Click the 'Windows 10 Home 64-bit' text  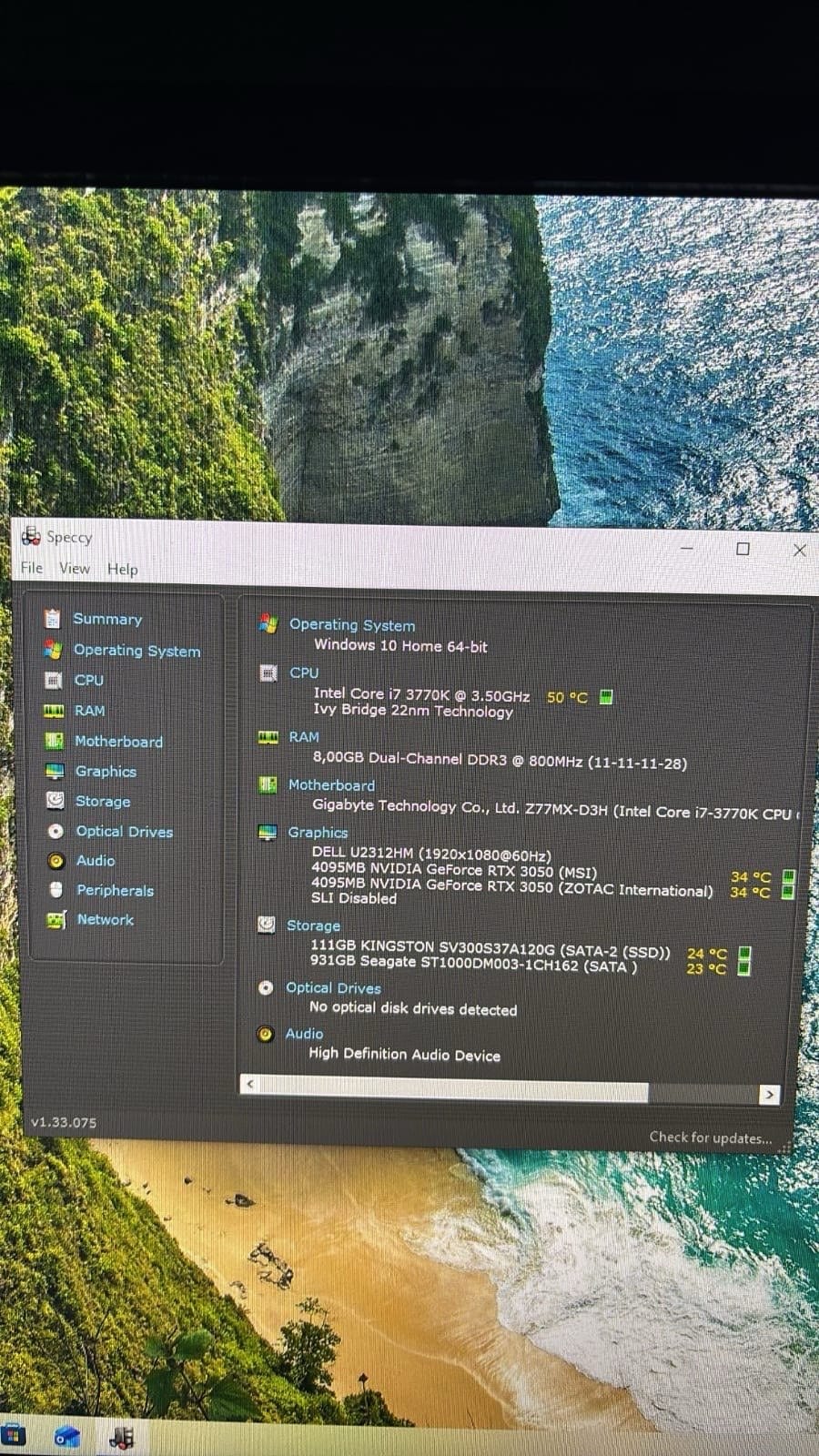[x=400, y=646]
